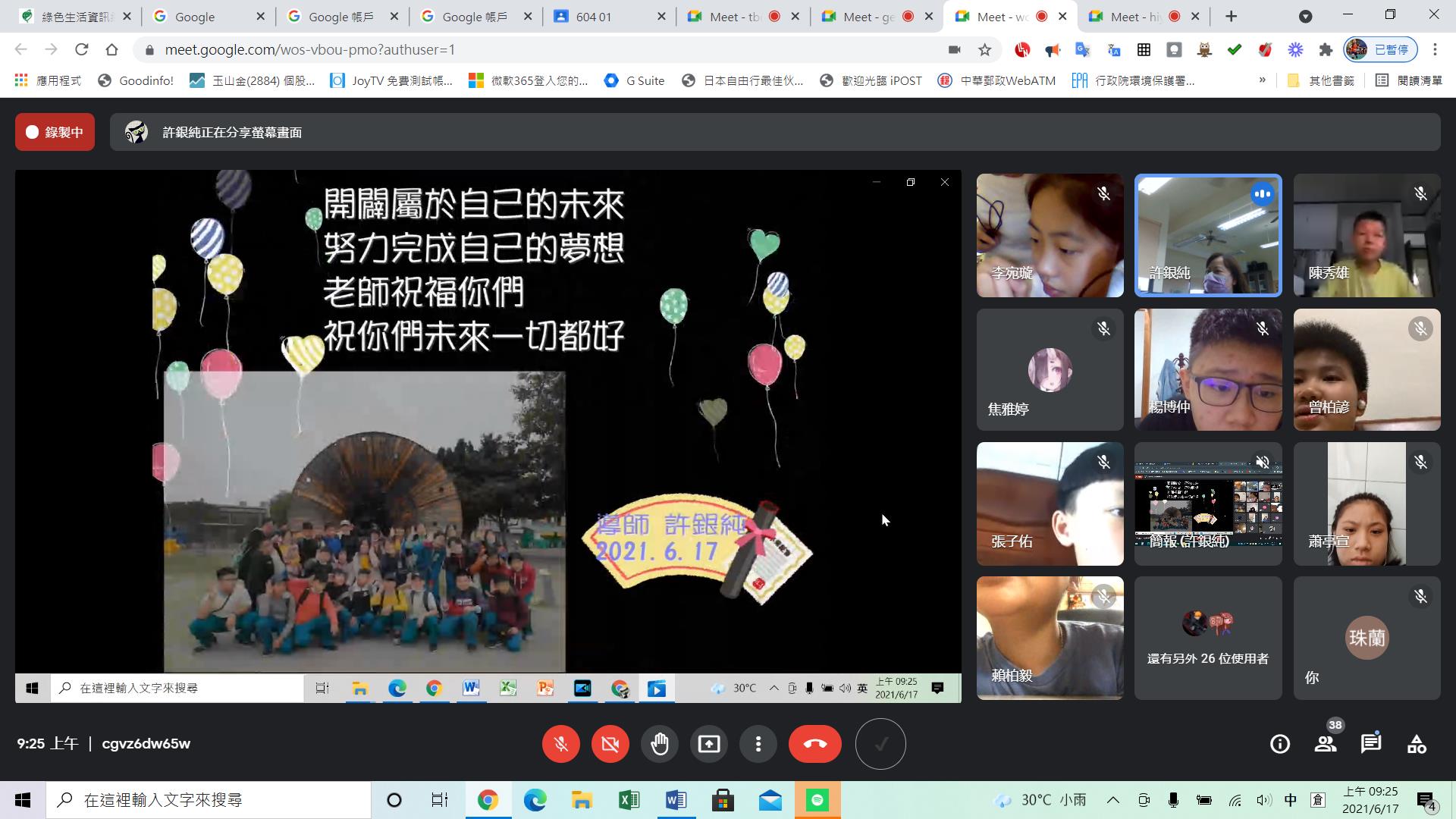
Task: Open the chat panel icon
Action: point(1371,744)
